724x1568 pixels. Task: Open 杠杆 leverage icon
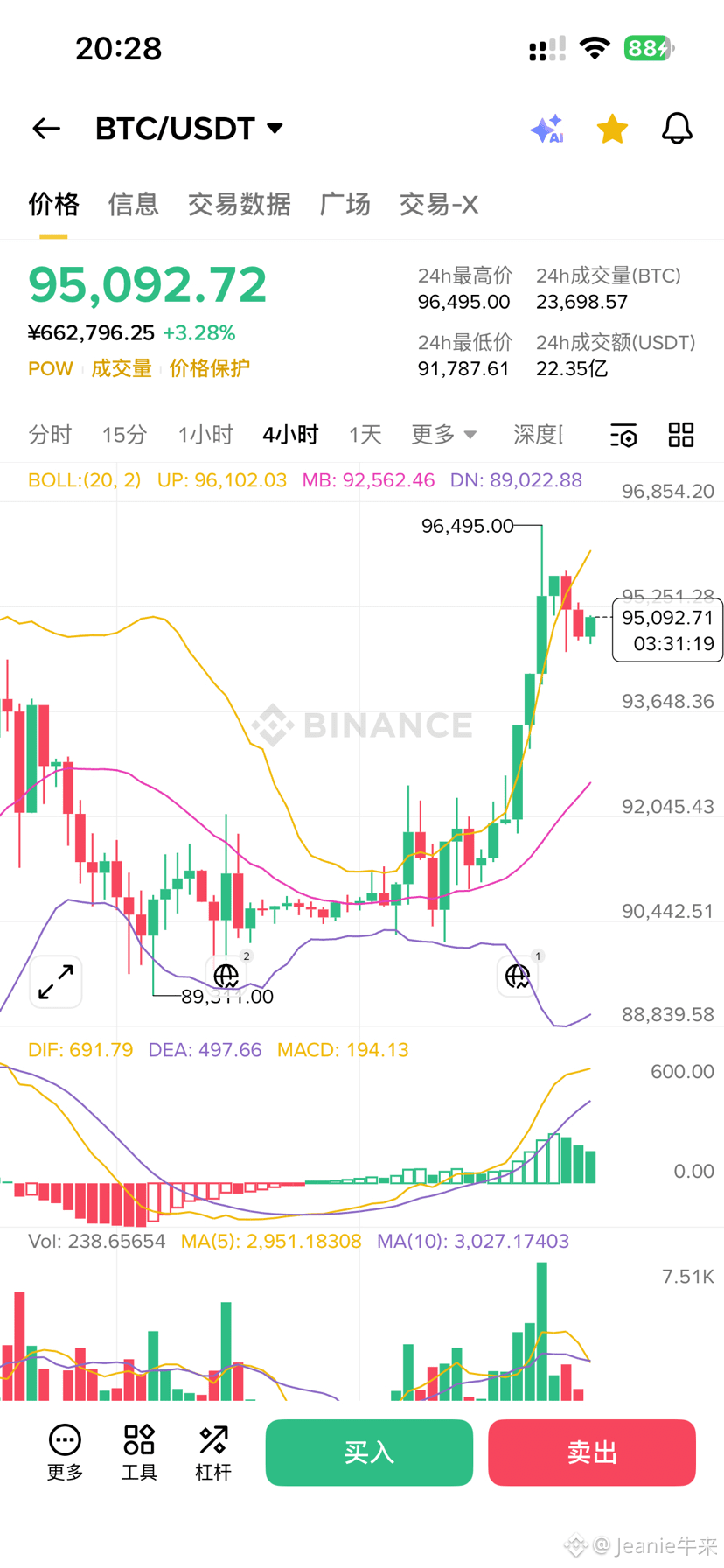tap(213, 1452)
